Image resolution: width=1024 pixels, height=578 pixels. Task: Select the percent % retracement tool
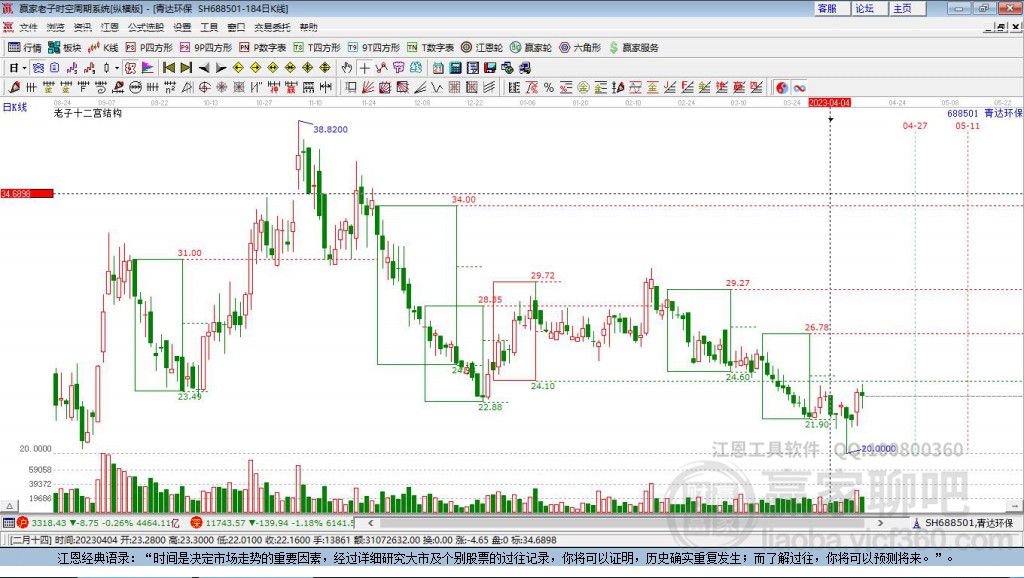click(x=549, y=87)
